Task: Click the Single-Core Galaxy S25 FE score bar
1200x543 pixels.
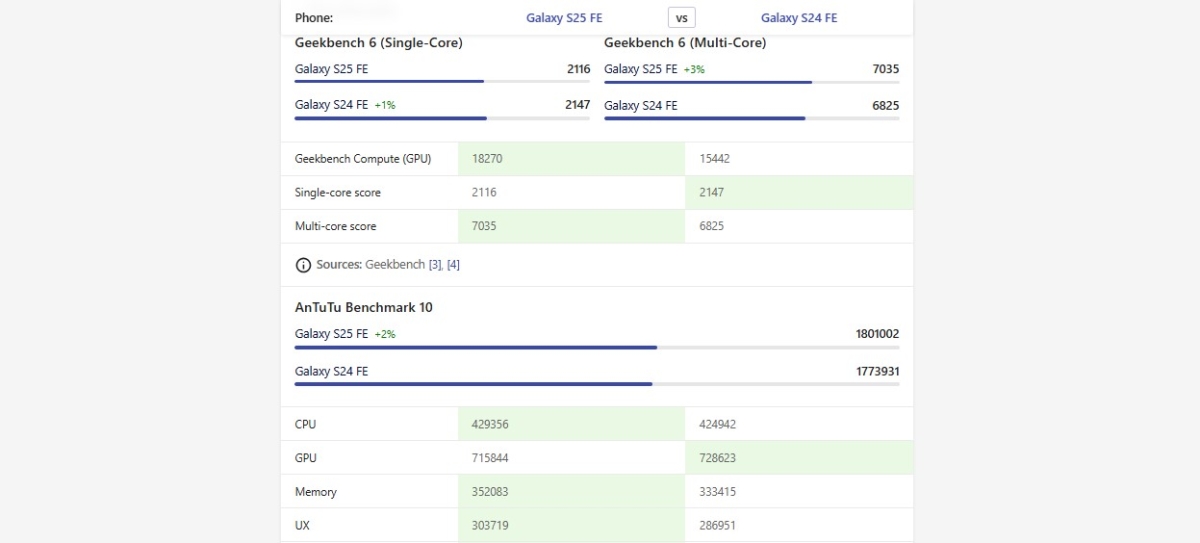Action: [442, 81]
